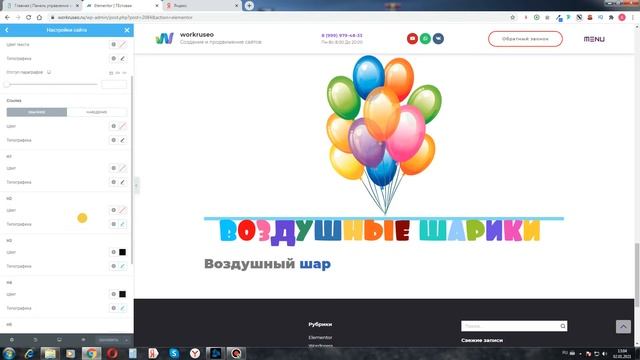Screen dimensions: 640x360
Task: Edit H4 Typography with pencil icon
Action: (122, 308)
